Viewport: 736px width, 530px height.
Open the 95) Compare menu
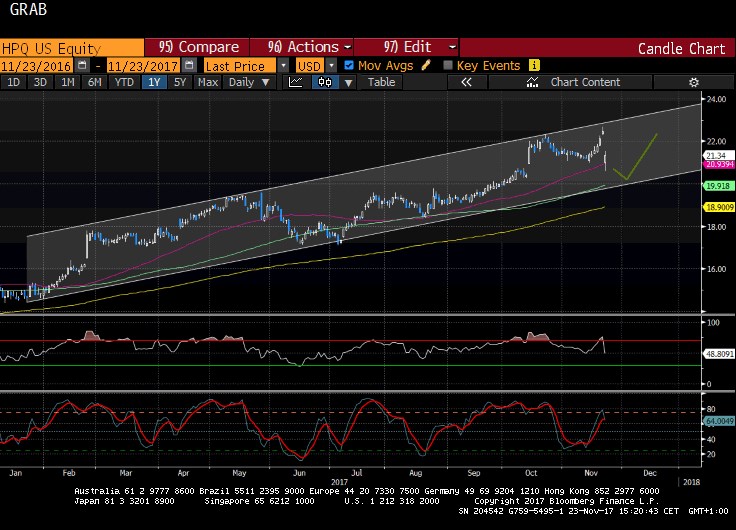(x=197, y=47)
